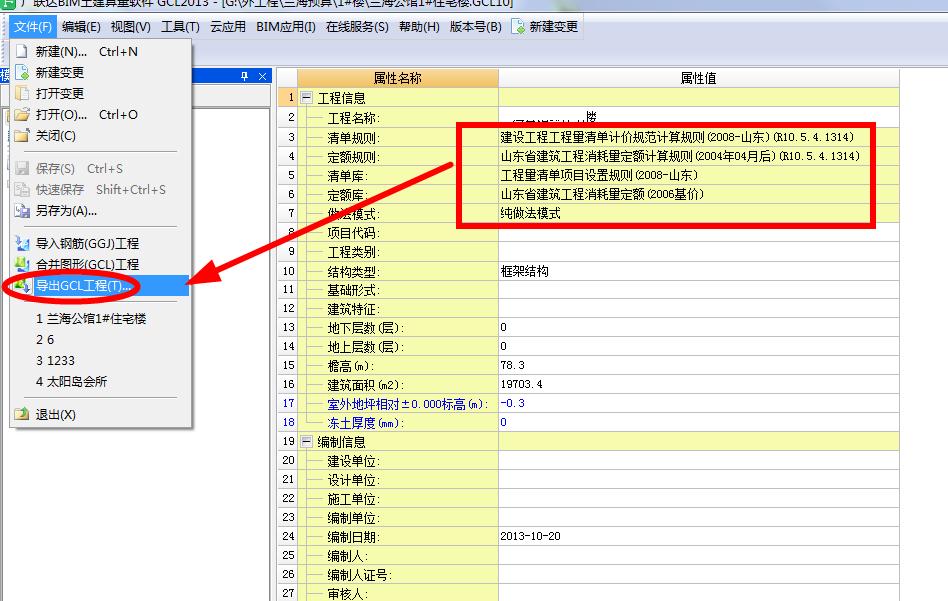Collapse the 编制信息 group
948x601 pixels.
coord(307,441)
